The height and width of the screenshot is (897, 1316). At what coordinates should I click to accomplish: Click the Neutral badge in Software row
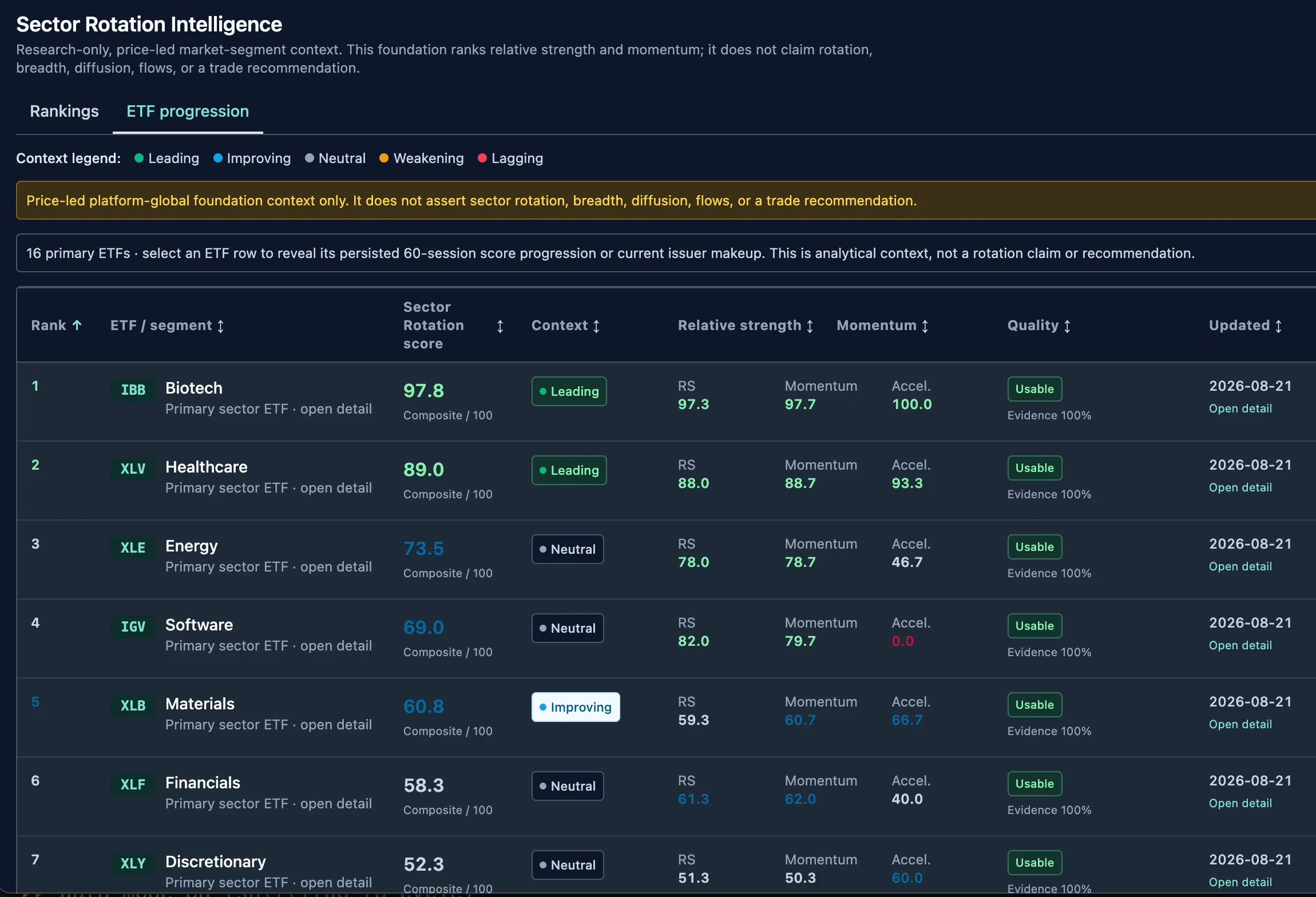[x=568, y=628]
